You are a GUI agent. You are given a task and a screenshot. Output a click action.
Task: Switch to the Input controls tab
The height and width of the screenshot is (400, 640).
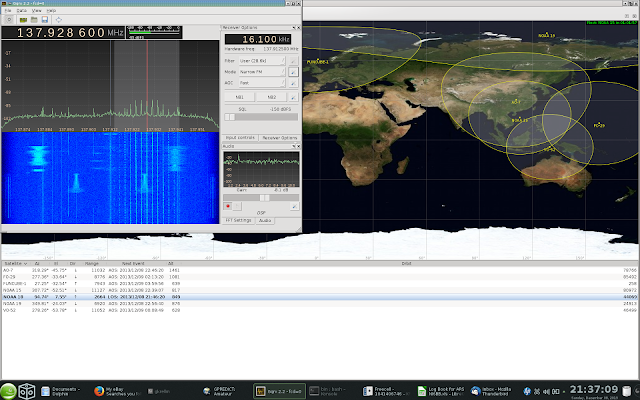pyautogui.click(x=240, y=136)
